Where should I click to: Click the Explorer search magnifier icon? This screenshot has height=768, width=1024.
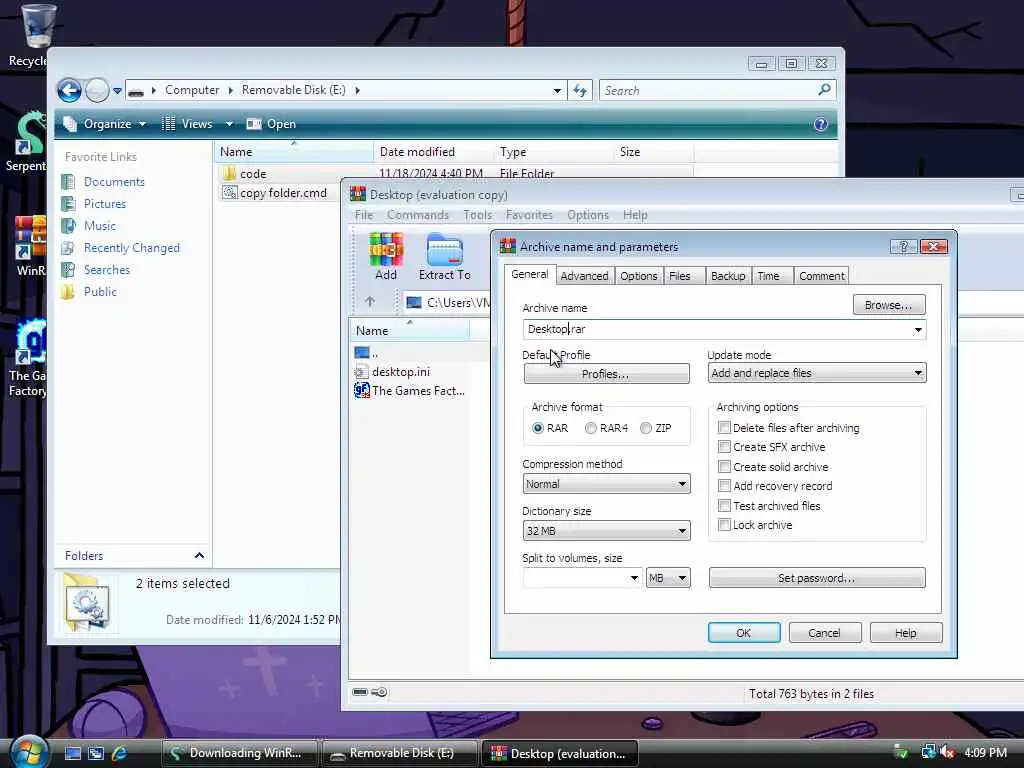tap(824, 89)
